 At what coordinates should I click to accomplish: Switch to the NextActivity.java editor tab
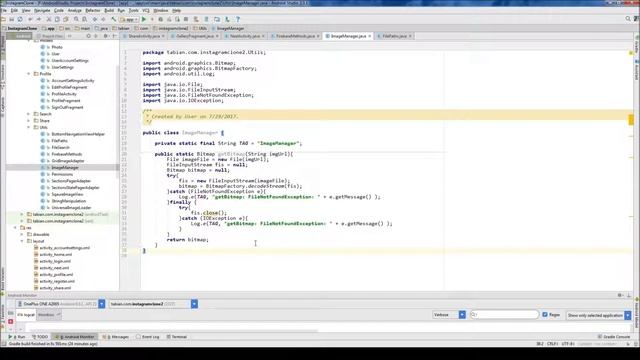(245, 36)
